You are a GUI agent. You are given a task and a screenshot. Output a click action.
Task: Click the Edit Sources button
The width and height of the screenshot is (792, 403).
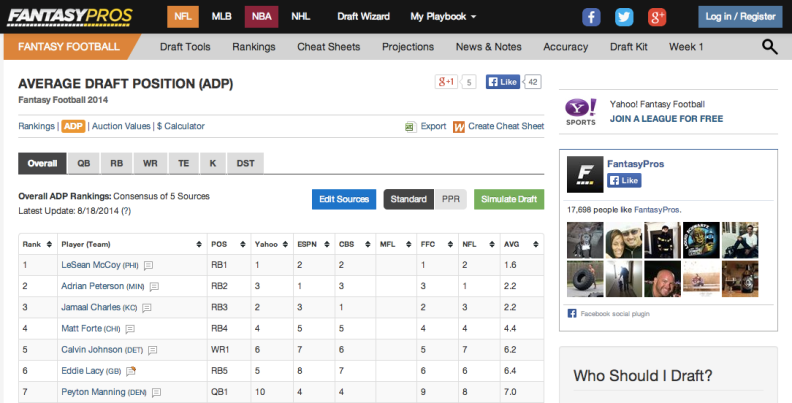344,199
